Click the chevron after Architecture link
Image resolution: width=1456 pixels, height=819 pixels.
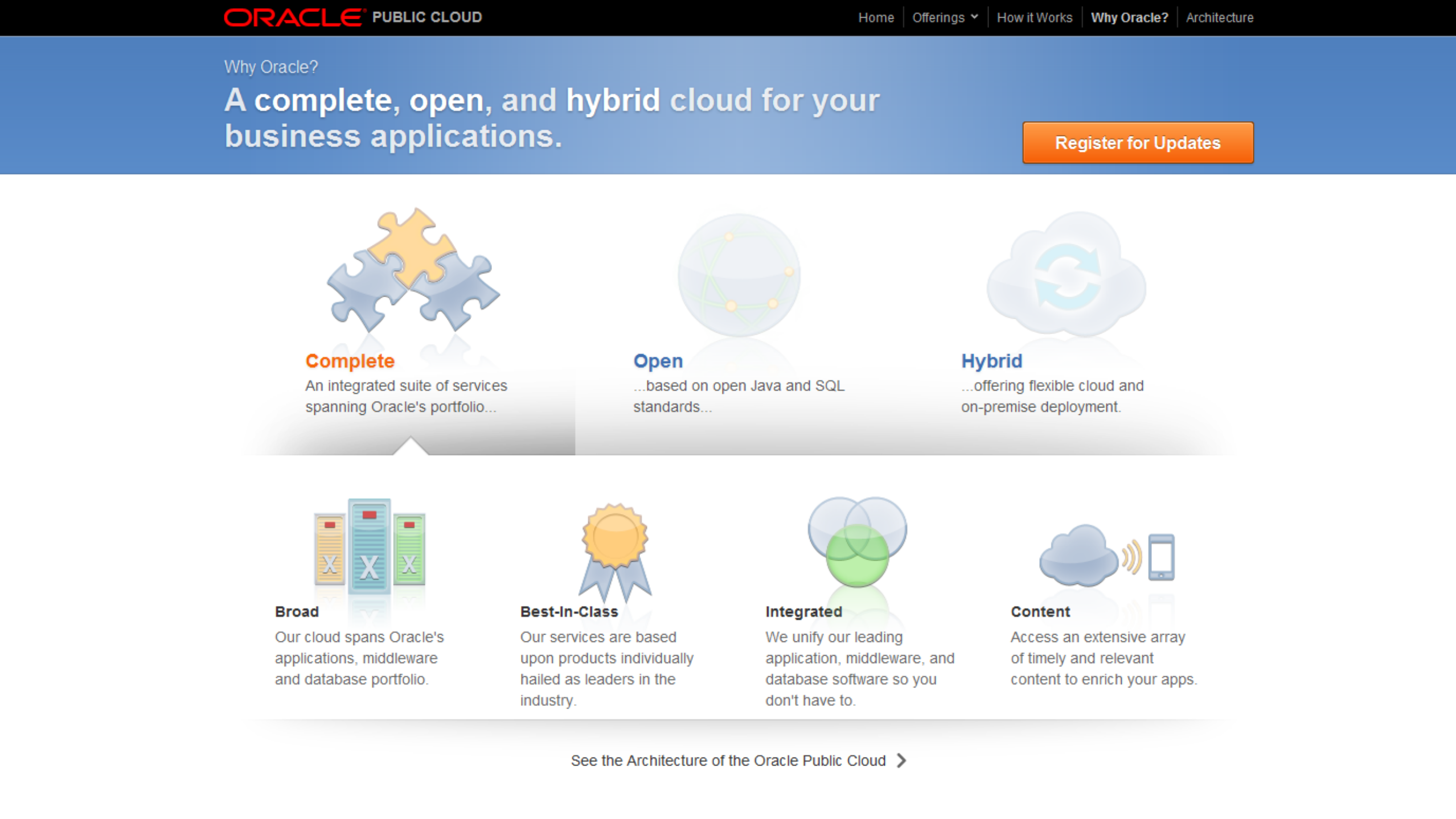901,760
